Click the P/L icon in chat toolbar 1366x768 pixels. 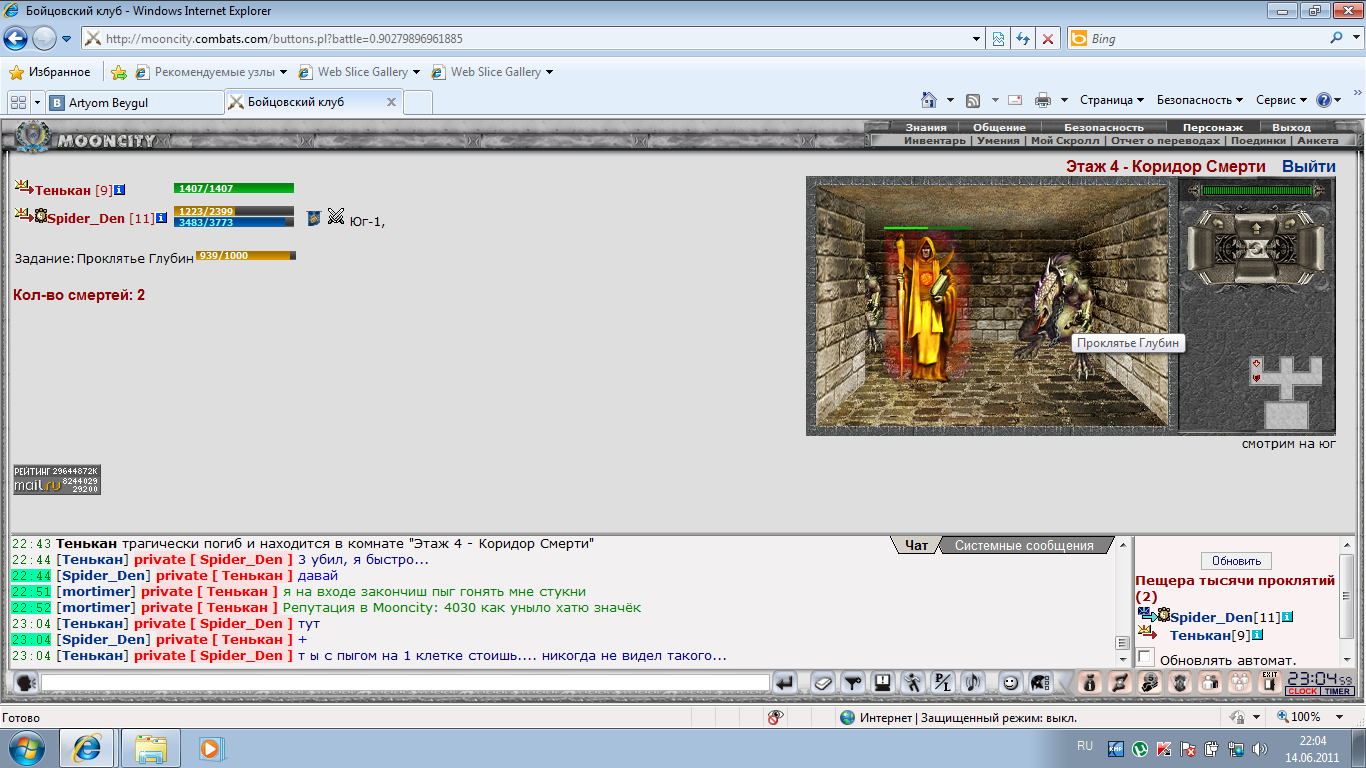942,683
